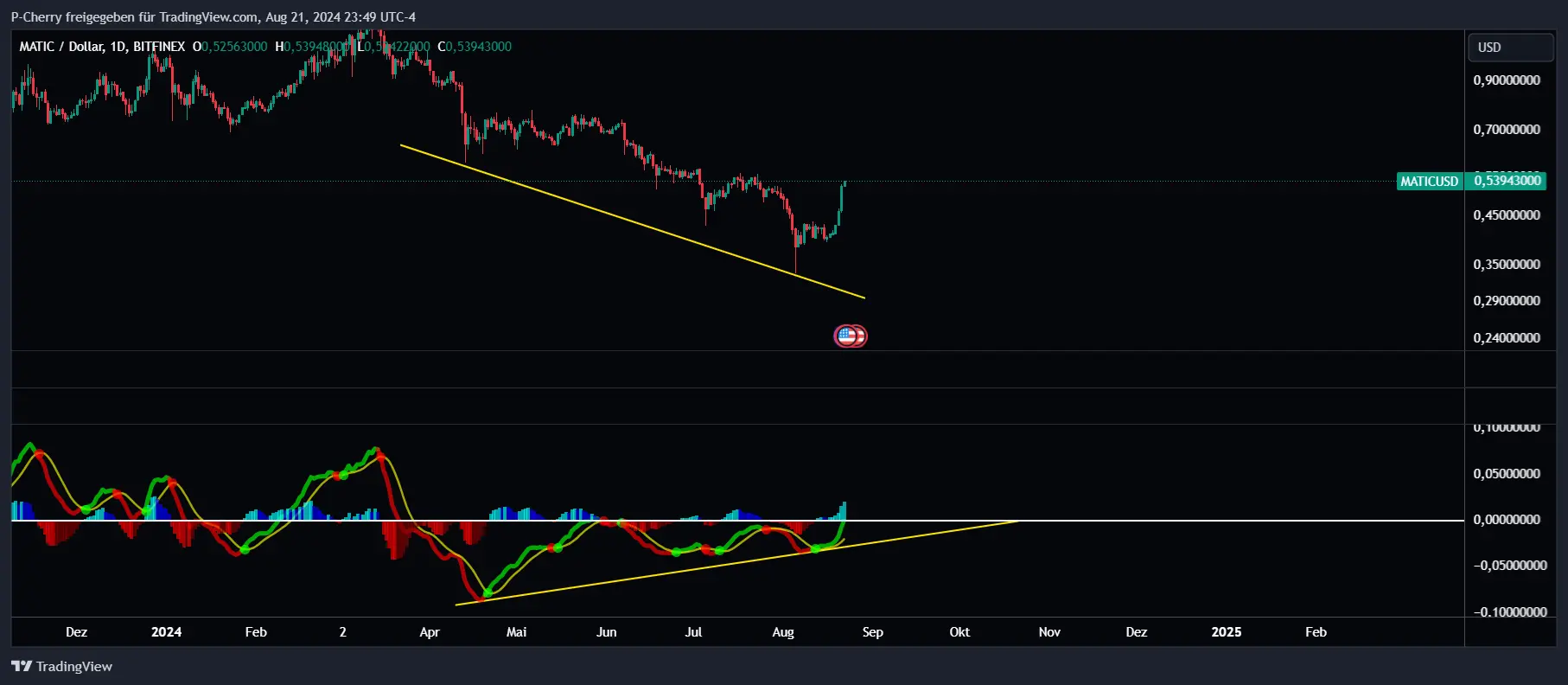Click the white zero line in indicator pane
The image size is (1568, 685).
click(737, 520)
